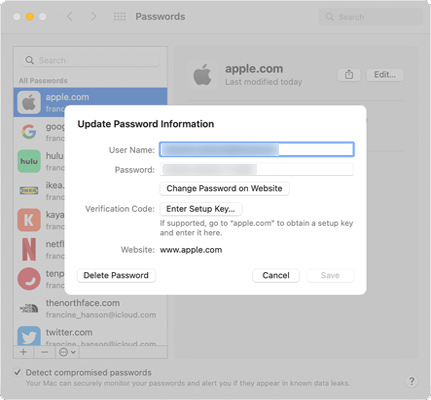Click the Last modified today text
Image resolution: width=431 pixels, height=400 pixels.
[x=264, y=82]
